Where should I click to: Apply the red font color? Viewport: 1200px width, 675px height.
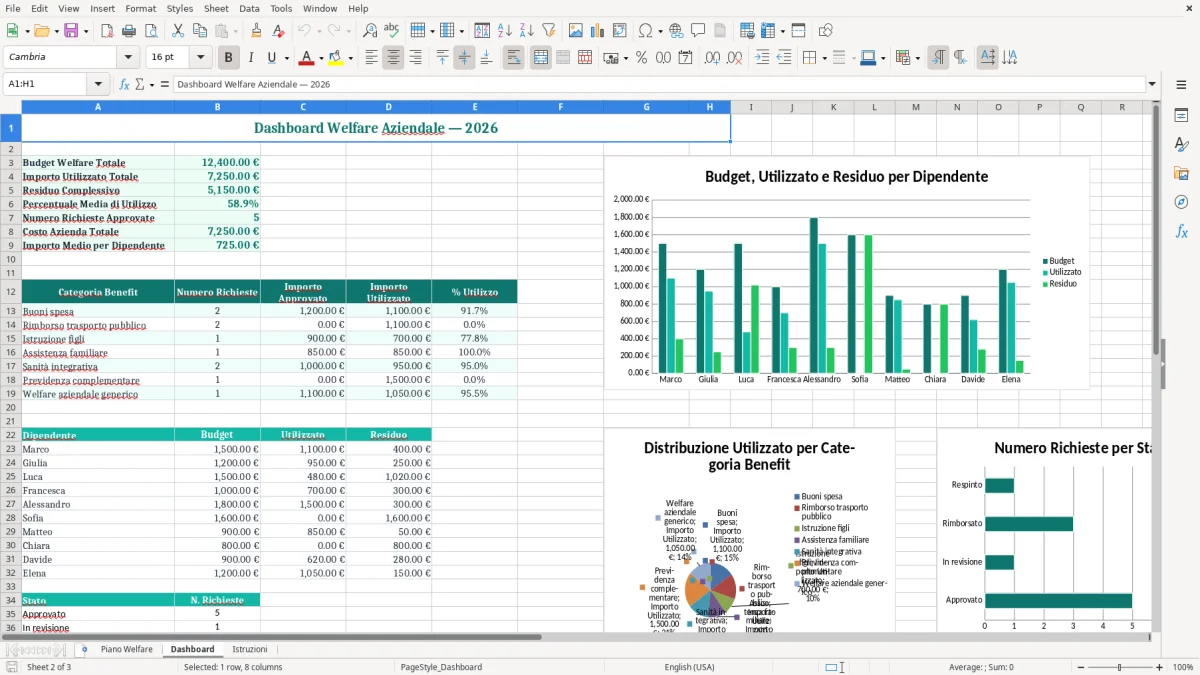(306, 58)
